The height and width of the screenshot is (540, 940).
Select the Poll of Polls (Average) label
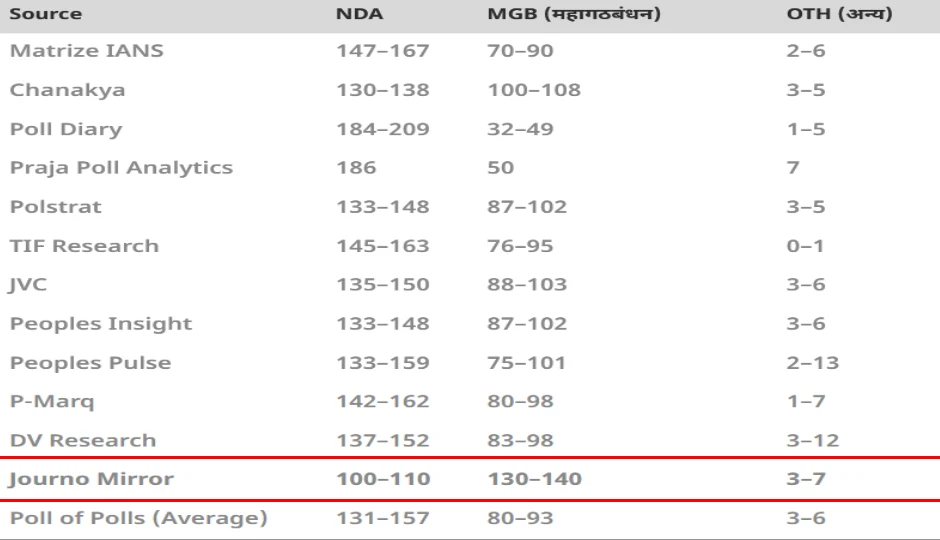(139, 519)
